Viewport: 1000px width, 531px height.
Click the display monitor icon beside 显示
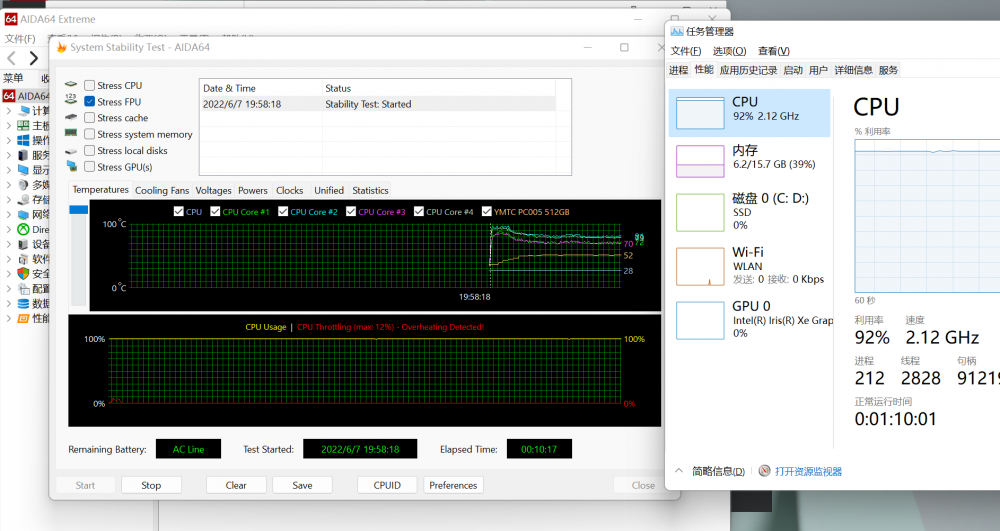[24, 170]
